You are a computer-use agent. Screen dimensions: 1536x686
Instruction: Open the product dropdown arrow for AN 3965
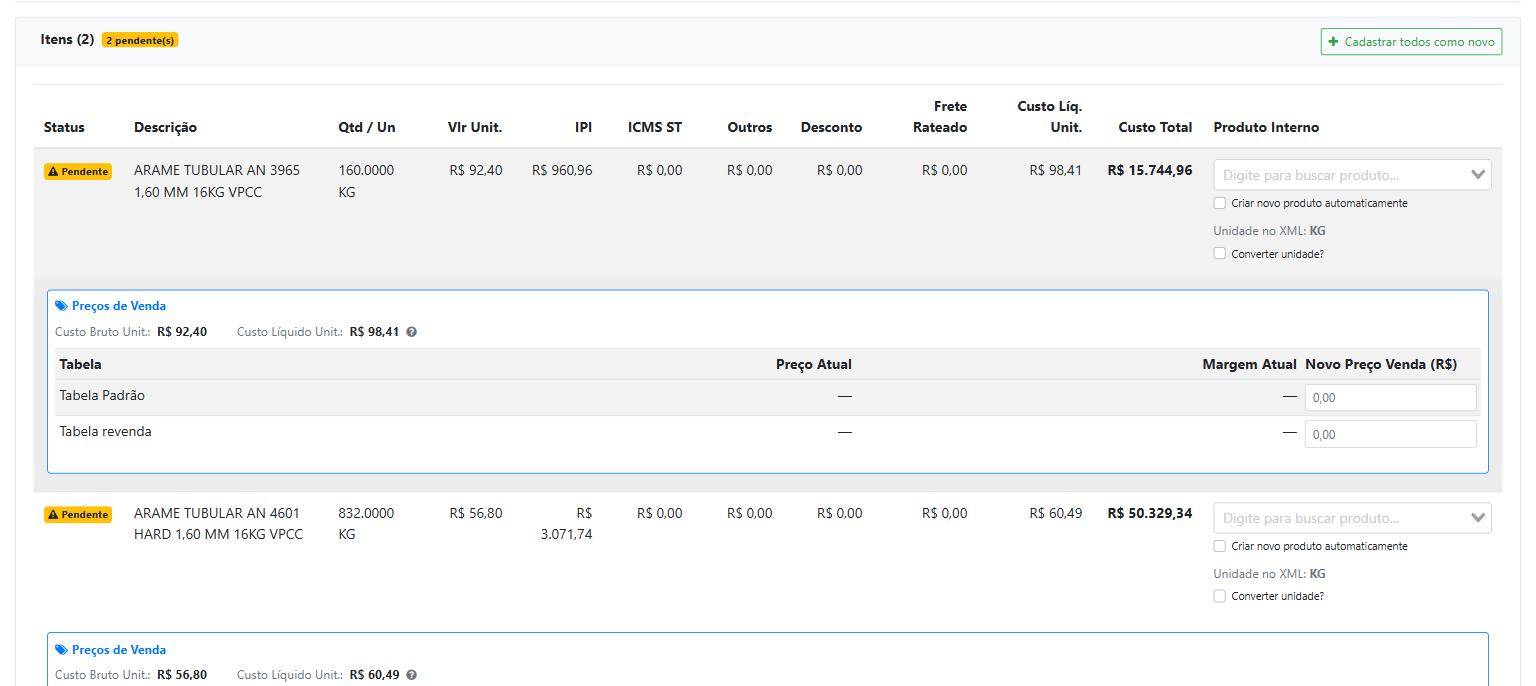1478,175
